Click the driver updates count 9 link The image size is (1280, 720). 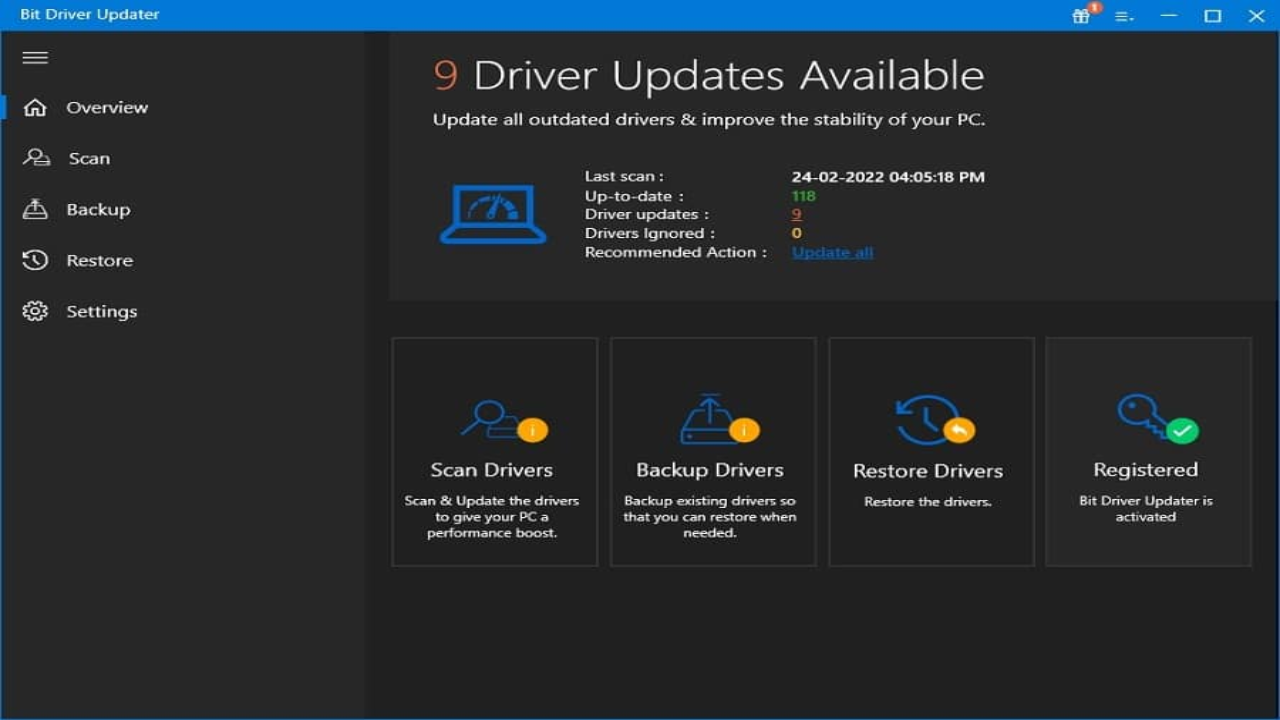click(797, 214)
